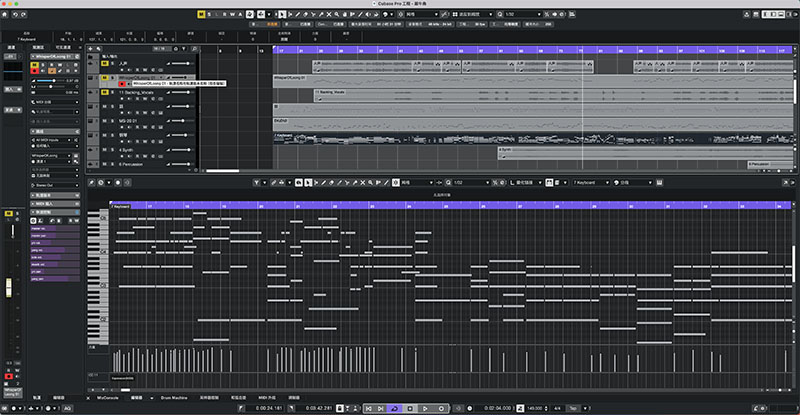Viewport: 800px width, 415px height.
Task: Toggle the Inspector yellow Mute button
Action: pos(35,65)
